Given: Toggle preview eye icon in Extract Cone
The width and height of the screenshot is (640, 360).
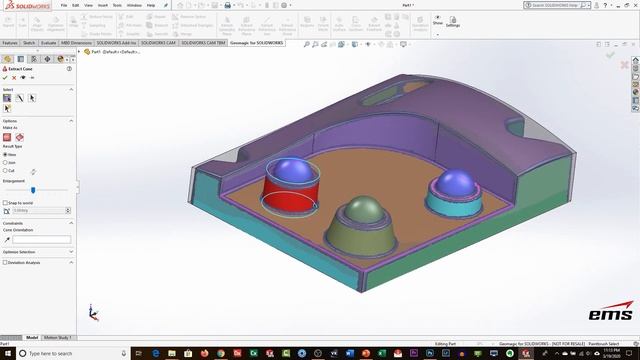Looking at the screenshot, I should coord(23,78).
